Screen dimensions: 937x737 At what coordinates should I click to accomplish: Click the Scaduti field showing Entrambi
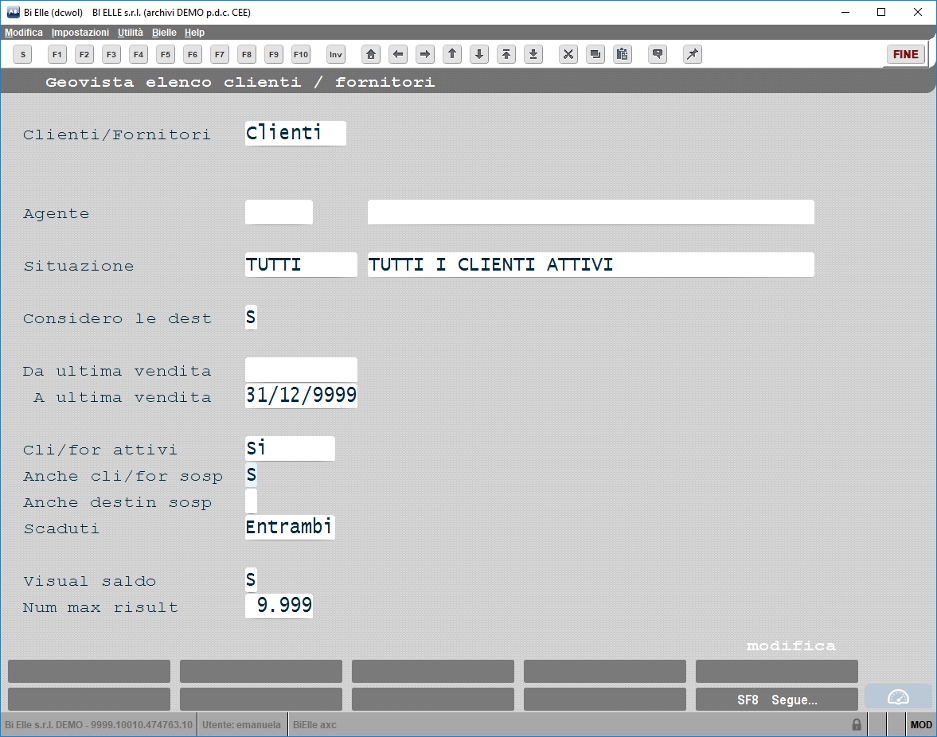tap(290, 527)
